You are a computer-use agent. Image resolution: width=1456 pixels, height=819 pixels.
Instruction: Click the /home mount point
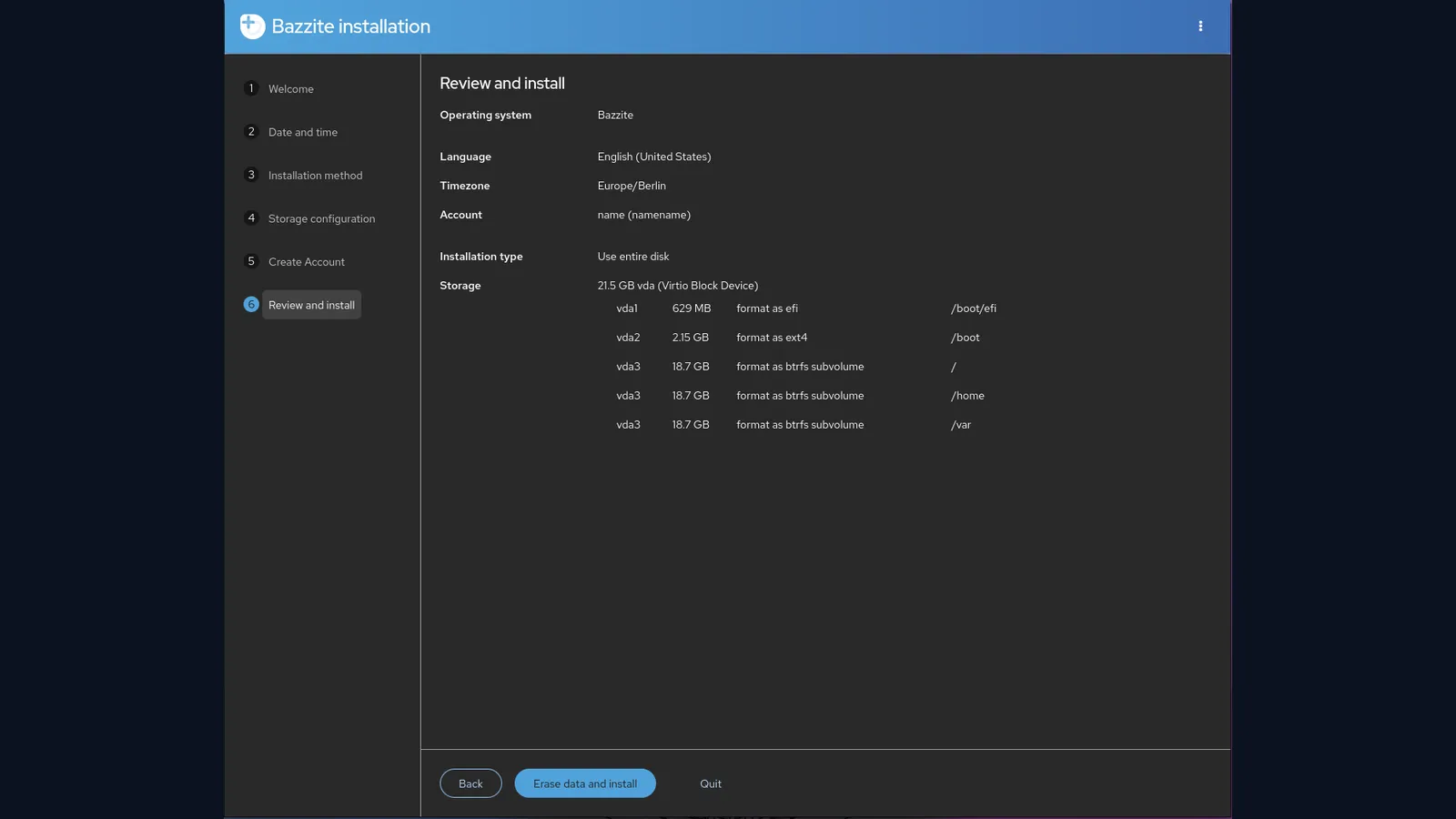967,396
